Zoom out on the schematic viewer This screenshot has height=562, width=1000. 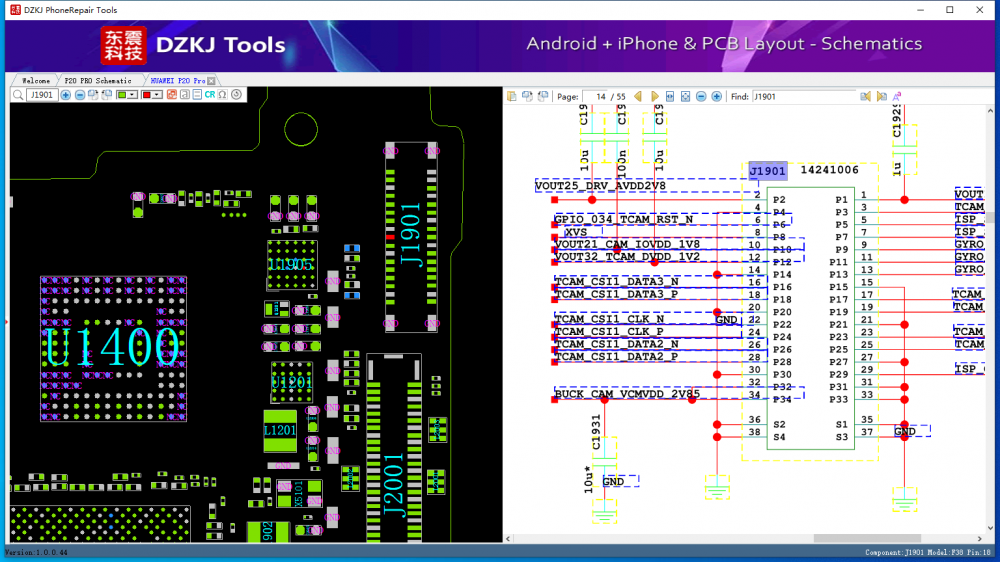(x=702, y=97)
